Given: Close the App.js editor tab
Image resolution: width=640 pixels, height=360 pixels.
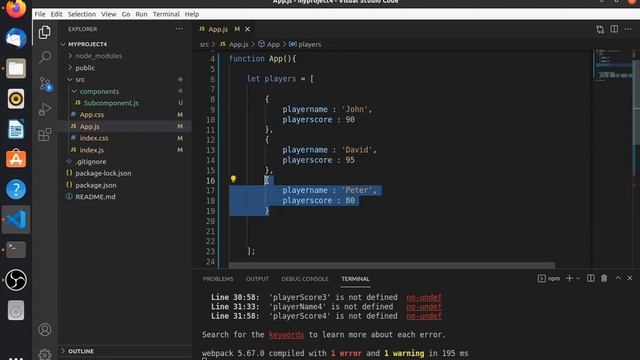Looking at the screenshot, I should coord(247,29).
